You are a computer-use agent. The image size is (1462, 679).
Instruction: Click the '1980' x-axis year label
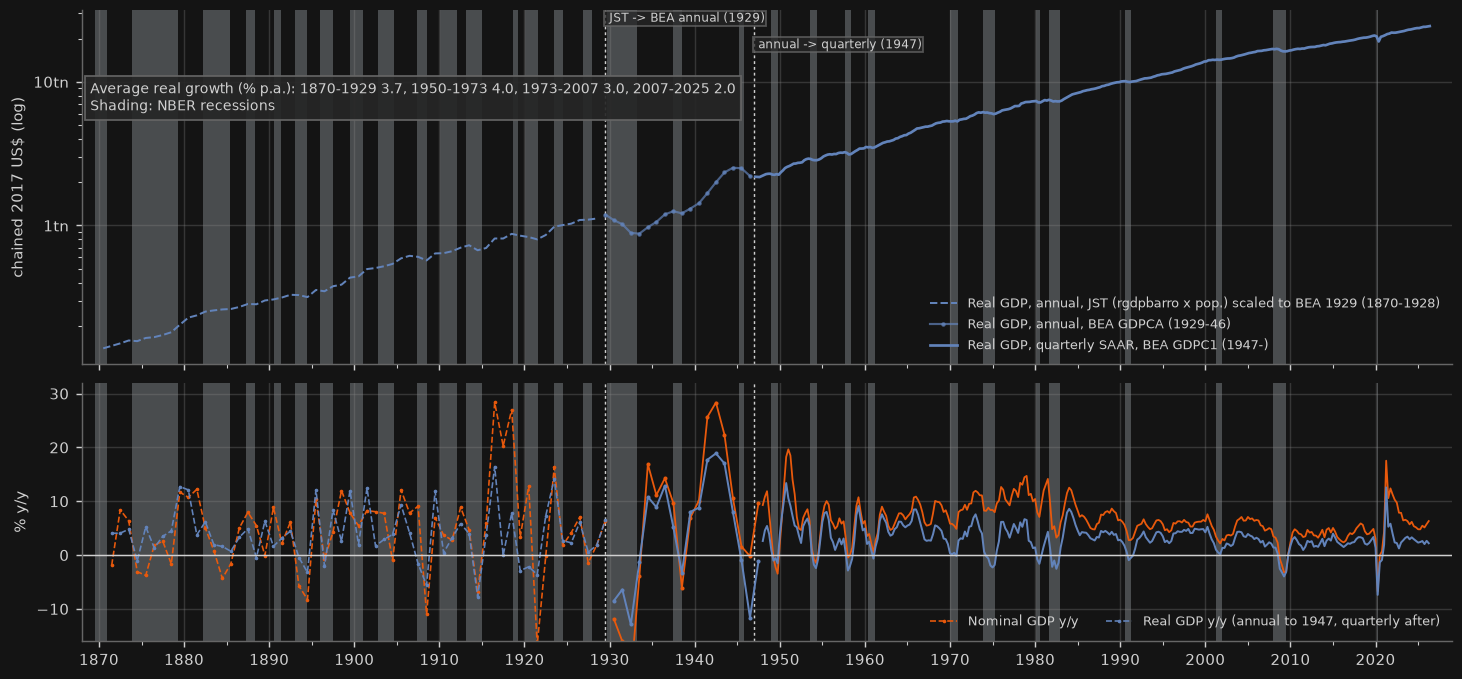tap(1035, 660)
